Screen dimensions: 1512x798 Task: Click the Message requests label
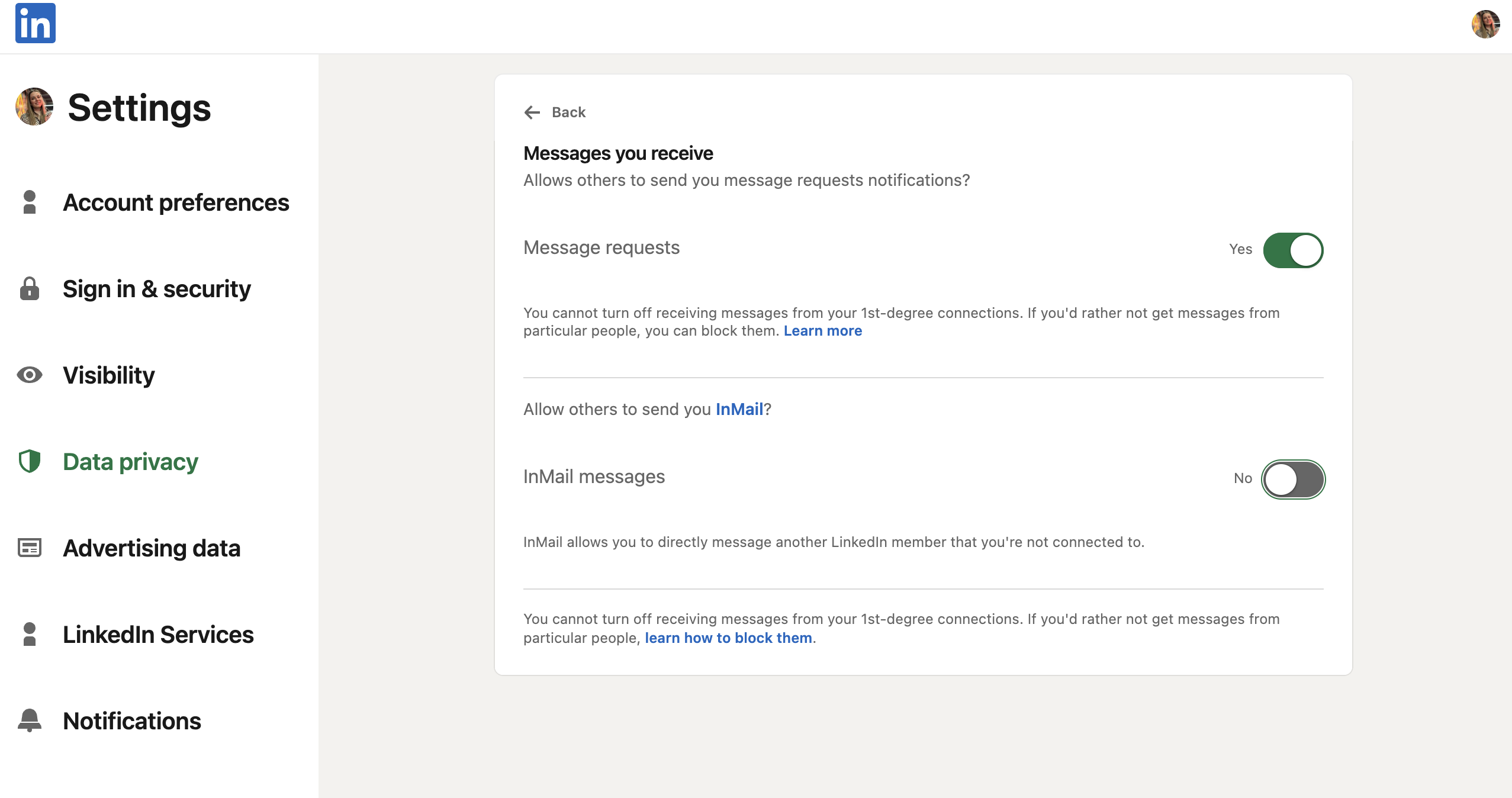[x=601, y=247]
